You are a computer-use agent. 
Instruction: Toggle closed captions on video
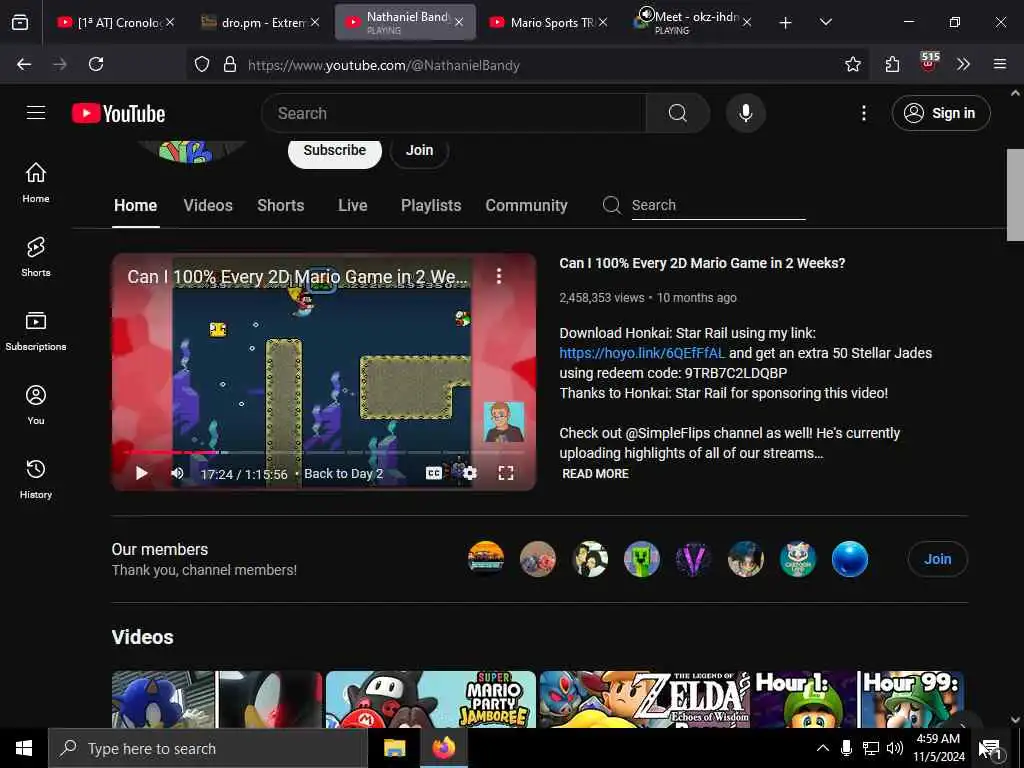point(434,473)
